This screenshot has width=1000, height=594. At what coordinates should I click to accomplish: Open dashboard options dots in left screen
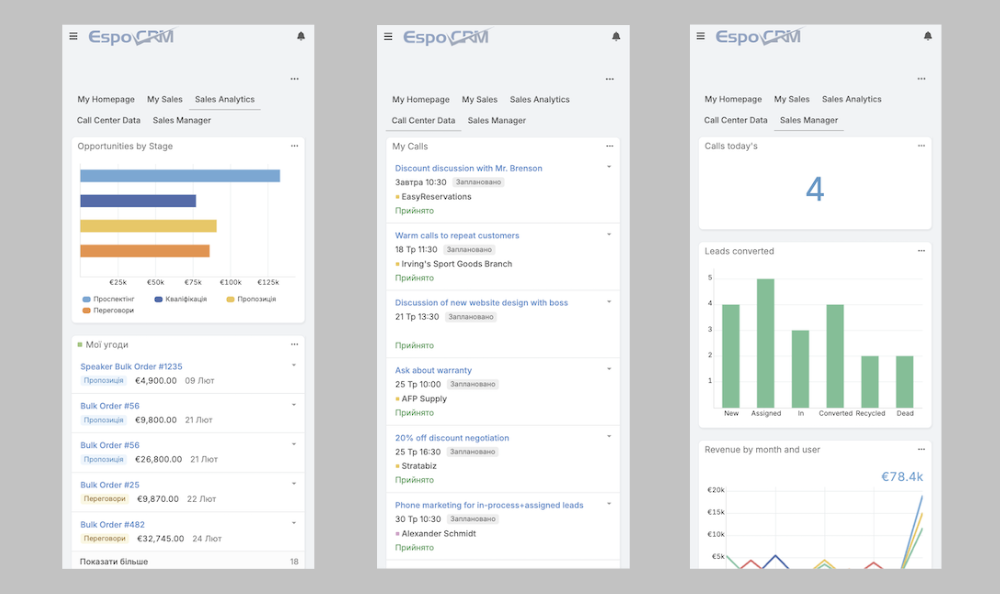[295, 79]
